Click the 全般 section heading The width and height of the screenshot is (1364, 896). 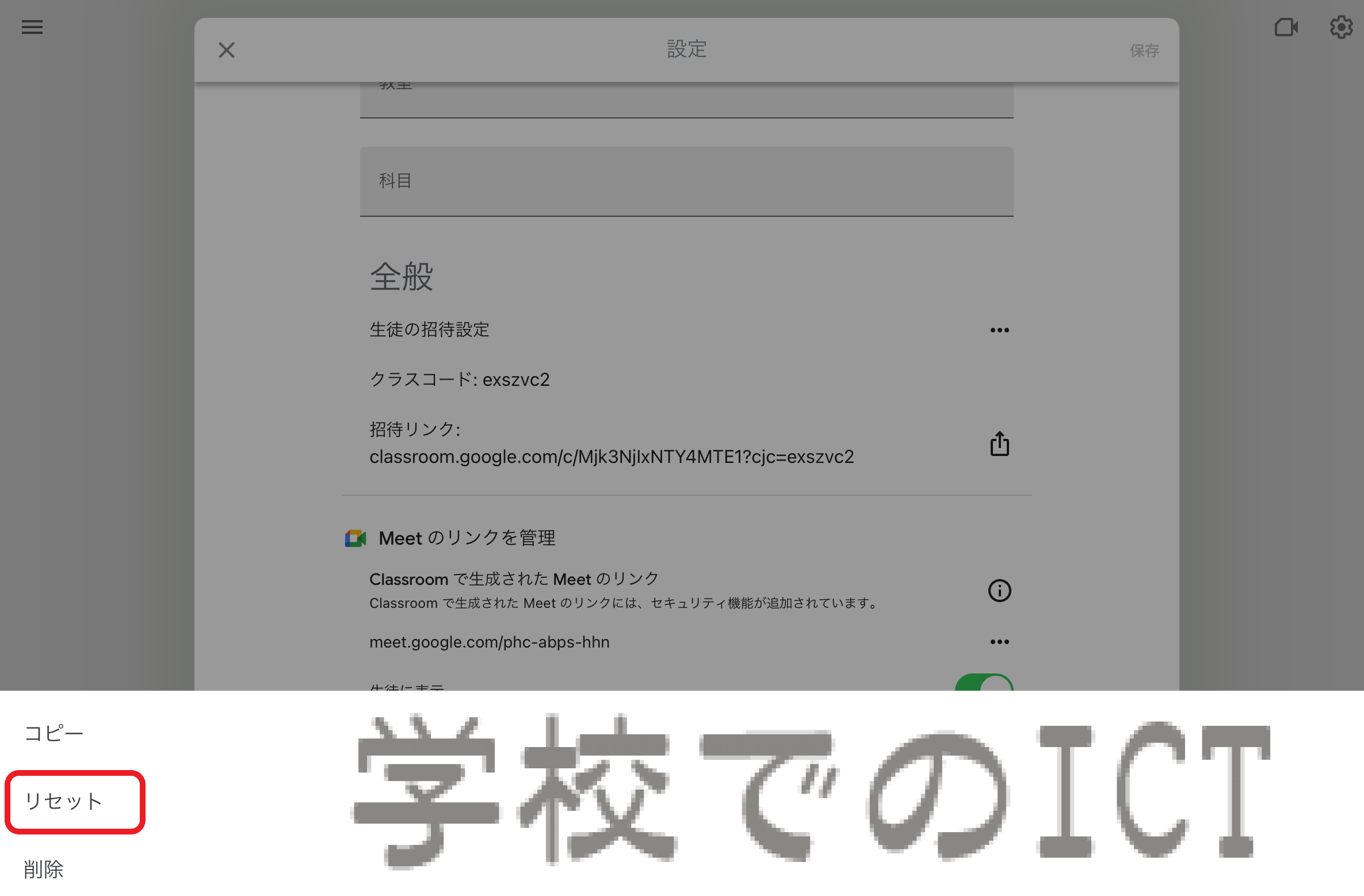click(401, 277)
